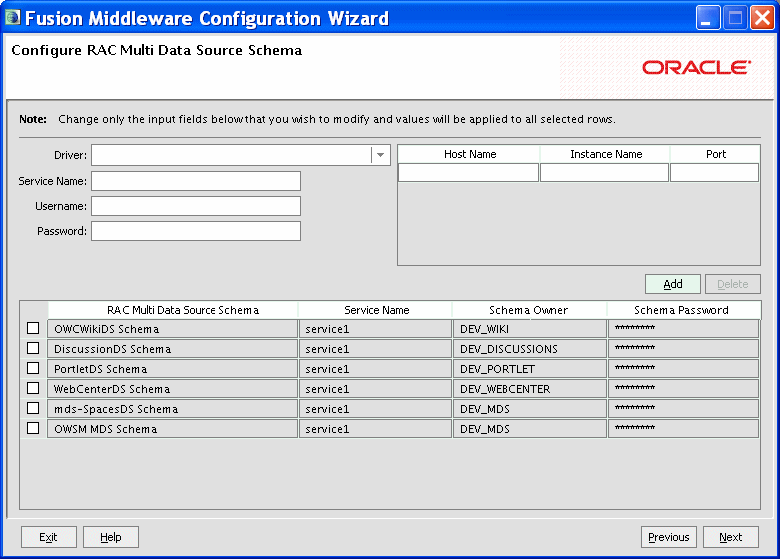Screen dimensions: 780x559
Task: Click the Port column header
Action: click(715, 154)
